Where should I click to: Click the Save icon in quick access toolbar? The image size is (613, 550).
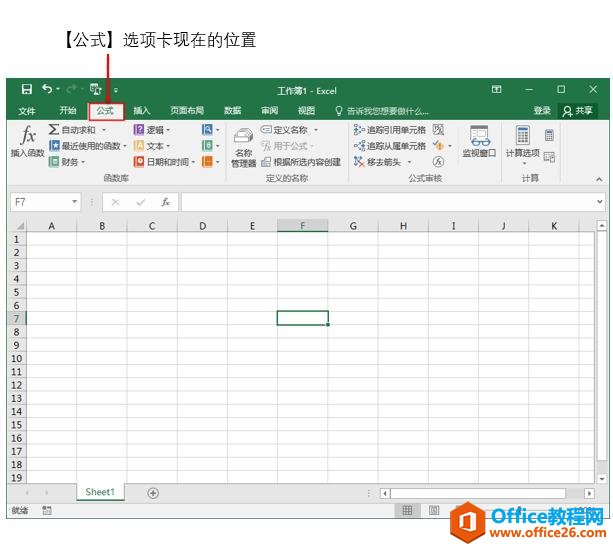pyautogui.click(x=27, y=89)
